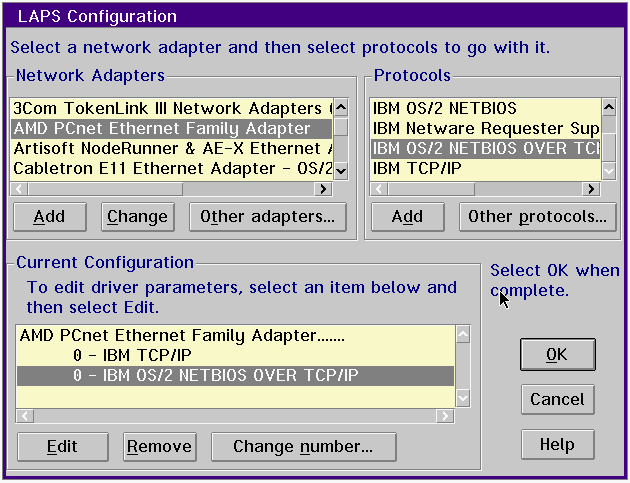Click adapters list scroll left arrow
Screen dimensions: 630x483
point(19,189)
